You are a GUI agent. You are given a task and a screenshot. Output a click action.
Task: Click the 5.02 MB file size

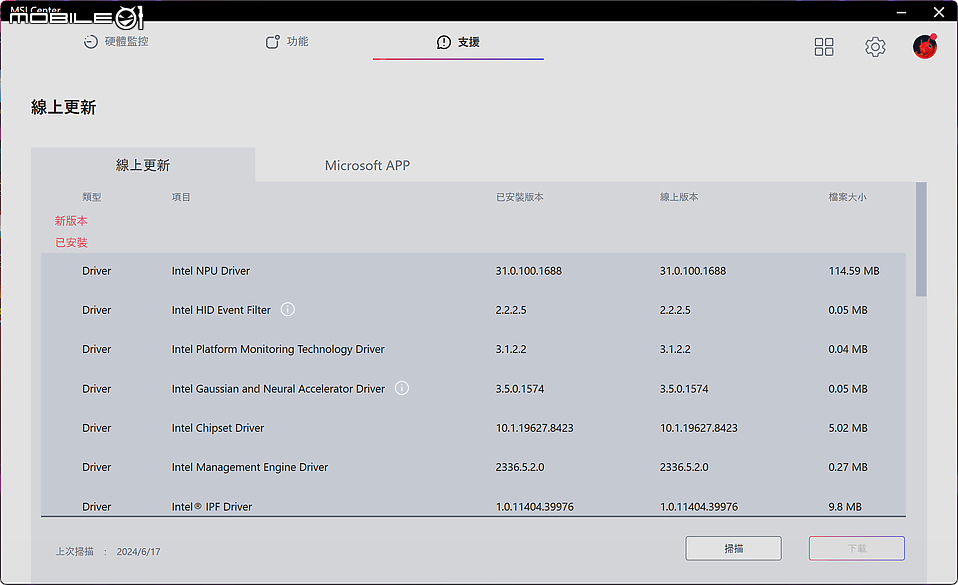pos(848,428)
